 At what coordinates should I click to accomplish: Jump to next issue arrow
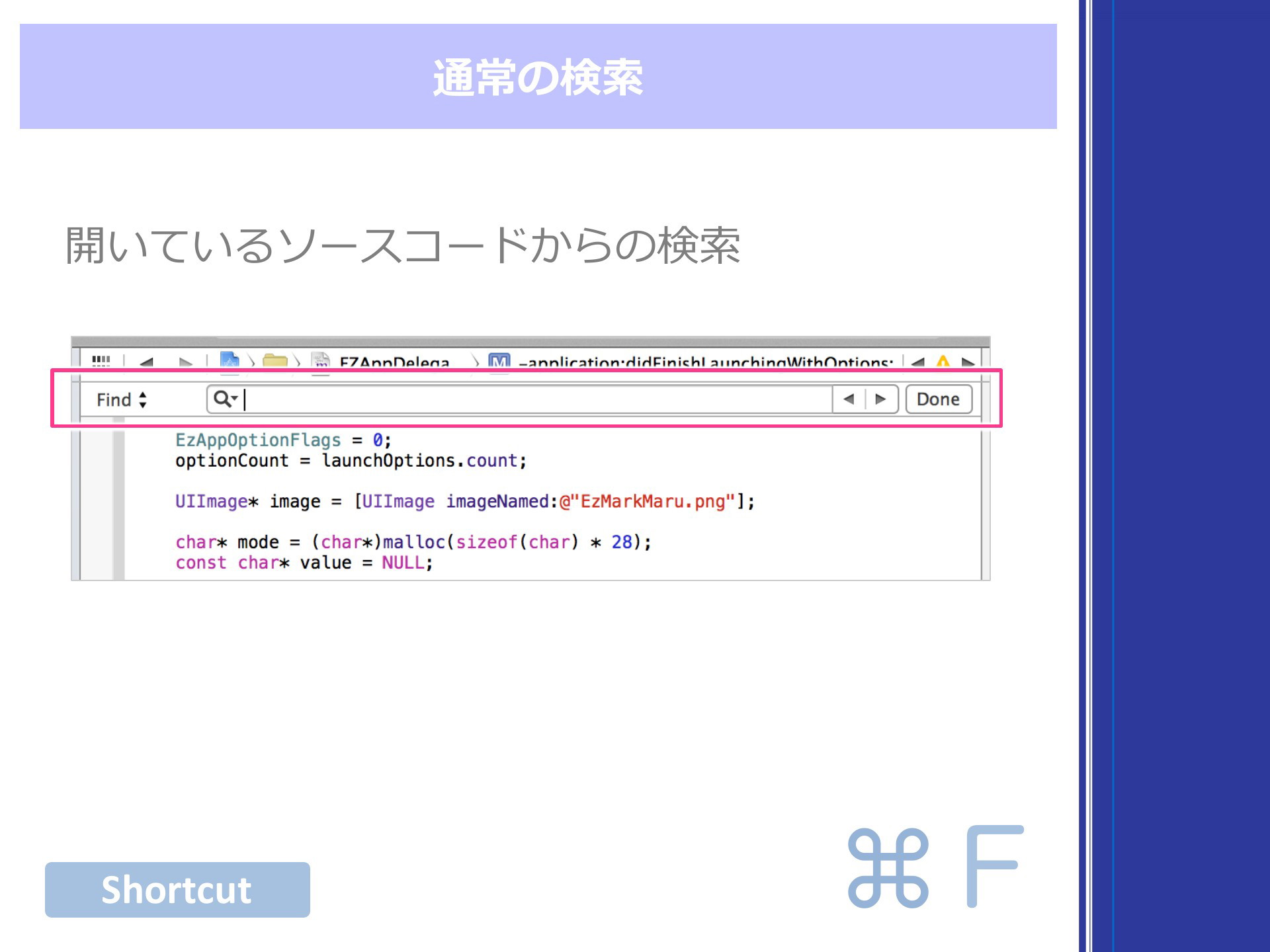pyautogui.click(x=968, y=362)
